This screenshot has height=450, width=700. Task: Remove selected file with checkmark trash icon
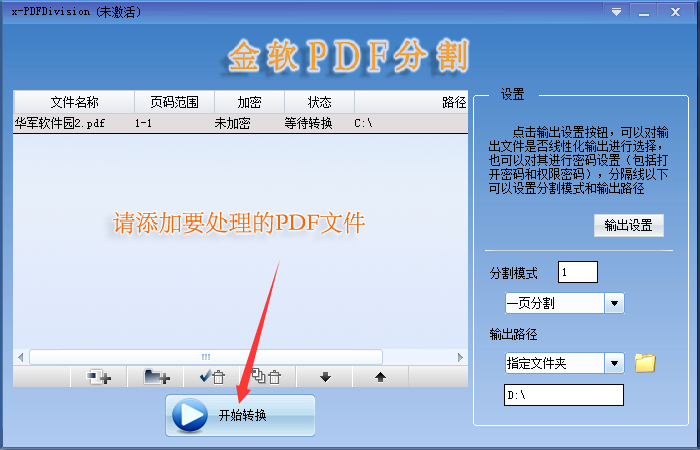pos(212,377)
